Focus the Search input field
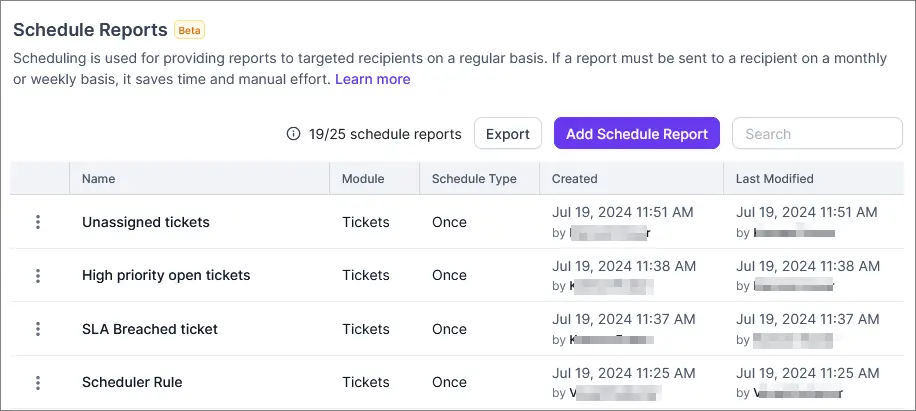The height and width of the screenshot is (411, 916). coord(817,134)
